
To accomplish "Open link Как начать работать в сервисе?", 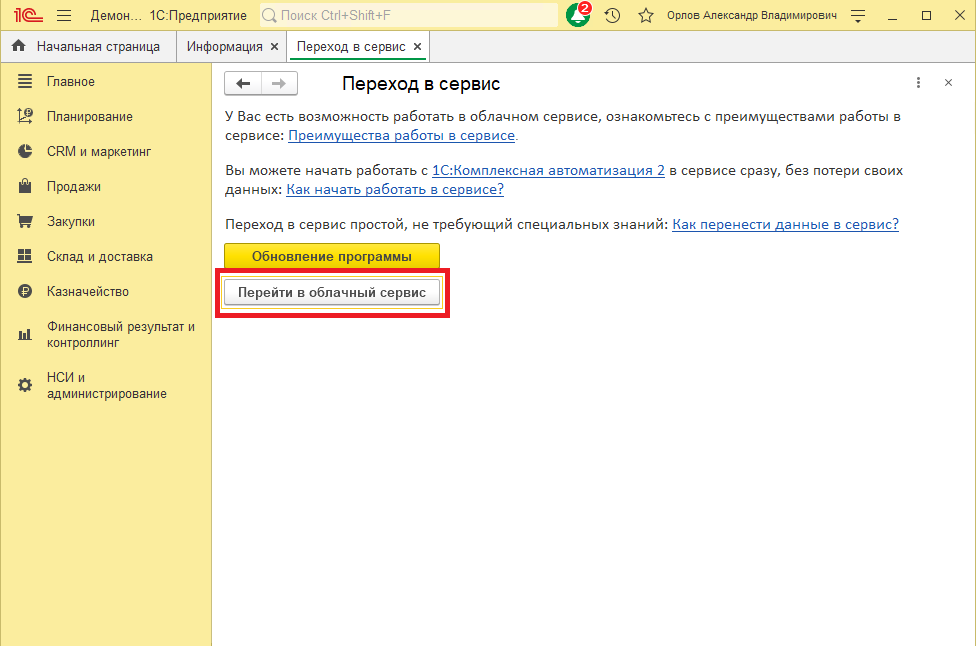I will click(x=395, y=189).
